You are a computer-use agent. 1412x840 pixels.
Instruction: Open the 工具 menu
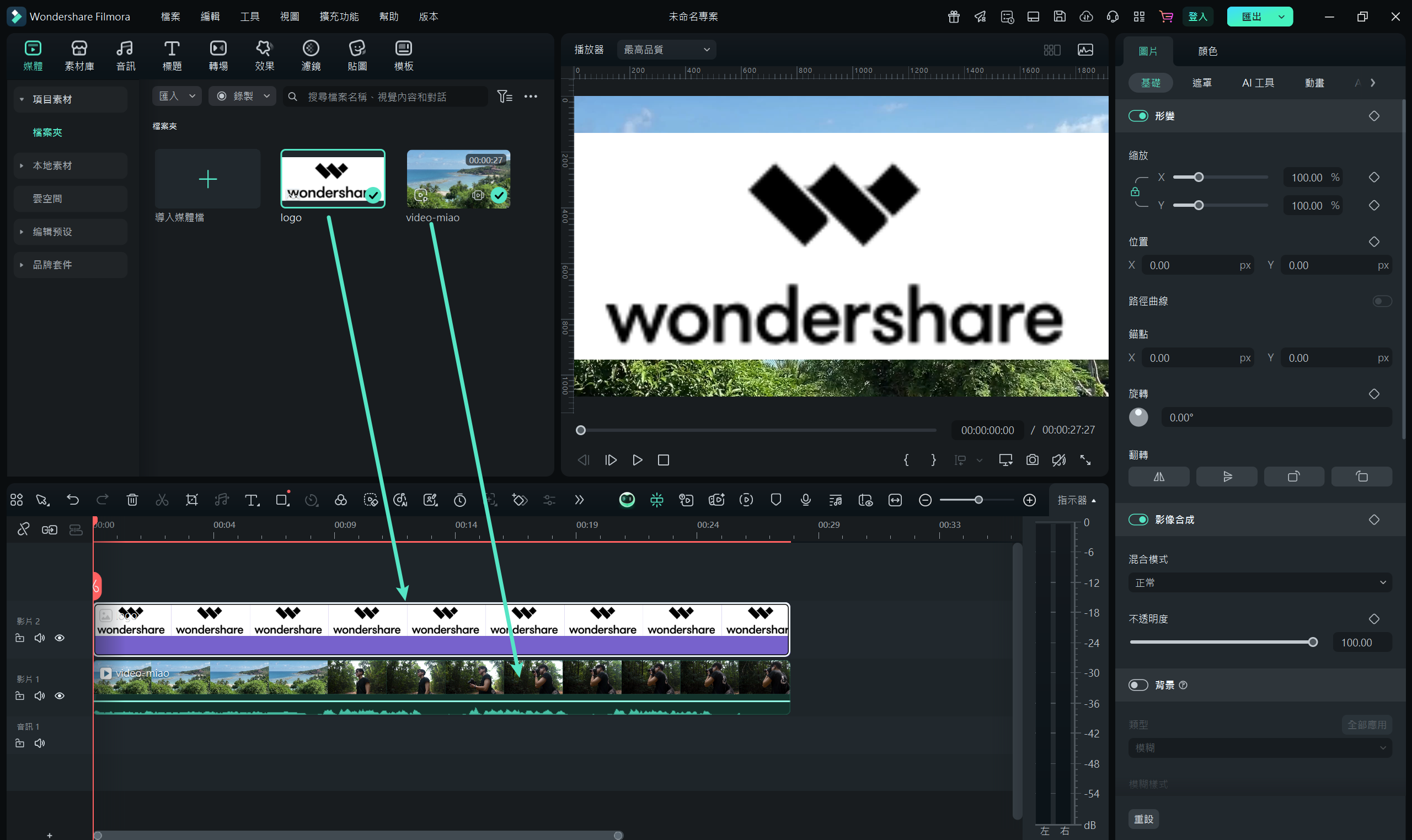click(x=249, y=17)
